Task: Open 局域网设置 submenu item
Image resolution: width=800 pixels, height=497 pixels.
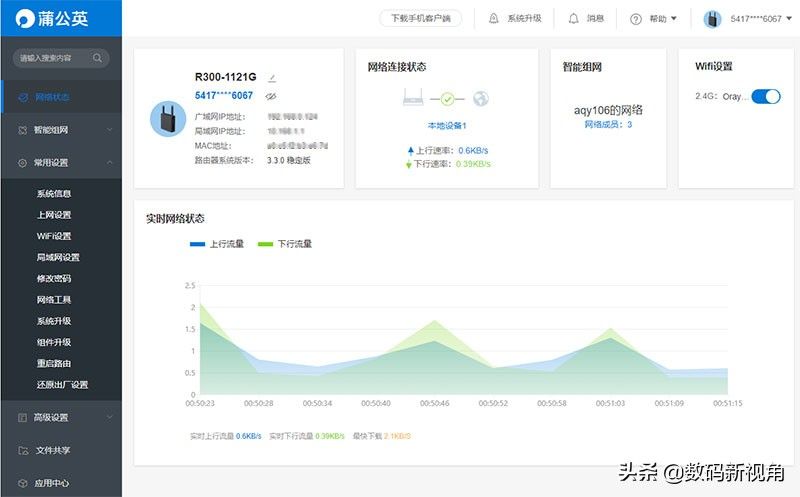Action: point(58,257)
